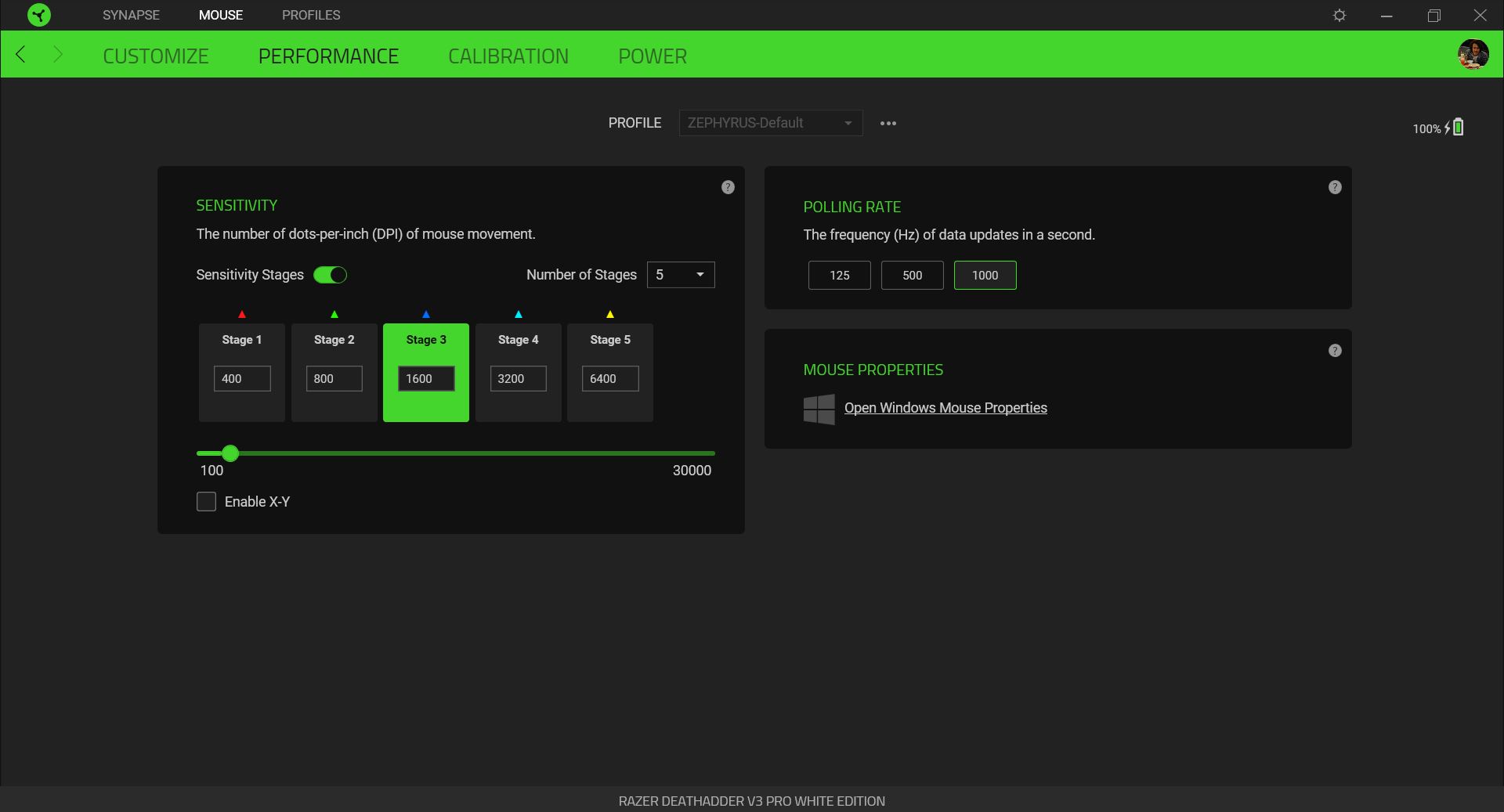Expand the Mouse Properties help indicator

(x=1334, y=351)
